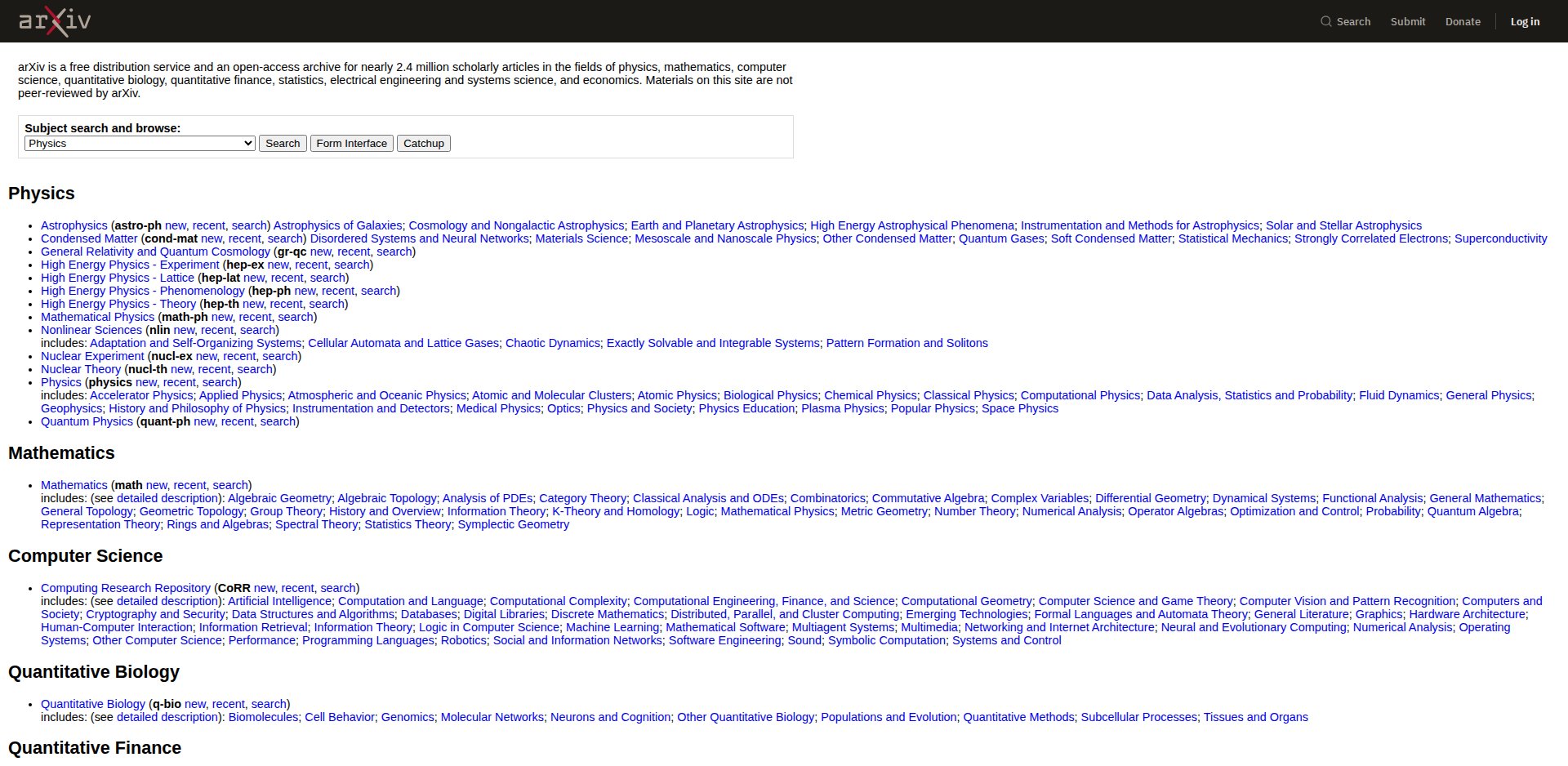Open Genomics category
This screenshot has height=766, width=1568.
tap(408, 717)
